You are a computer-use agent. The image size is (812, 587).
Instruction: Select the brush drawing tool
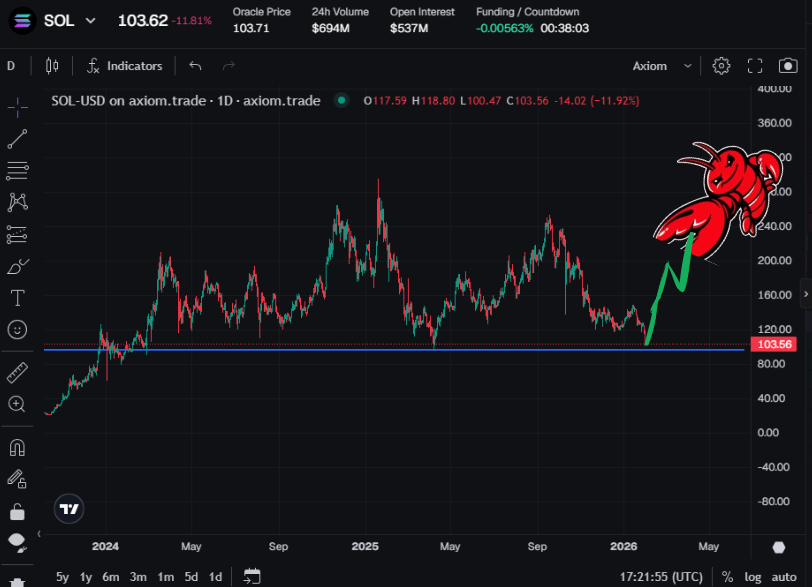click(18, 267)
